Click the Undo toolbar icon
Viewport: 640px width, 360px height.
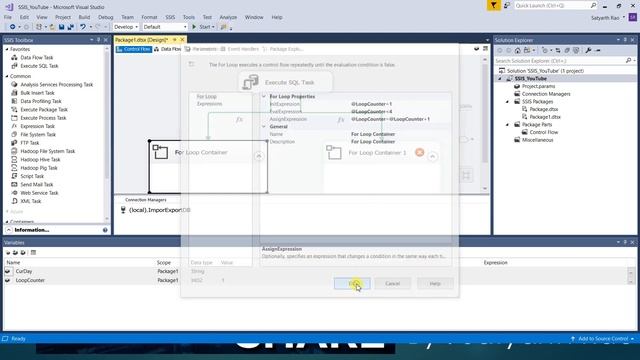click(x=83, y=27)
